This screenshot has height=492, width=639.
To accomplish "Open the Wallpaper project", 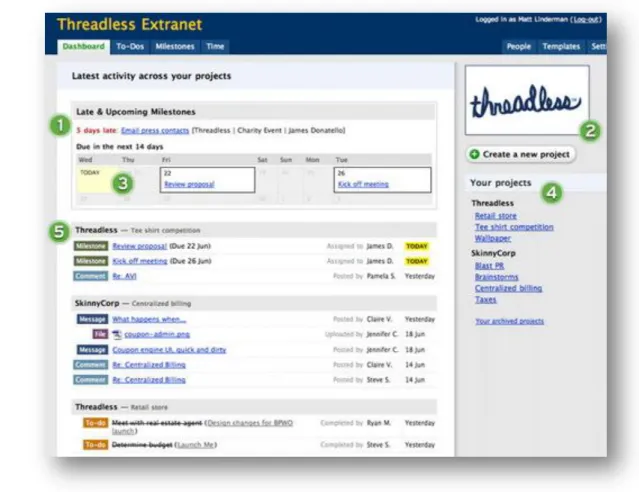I will pos(493,238).
